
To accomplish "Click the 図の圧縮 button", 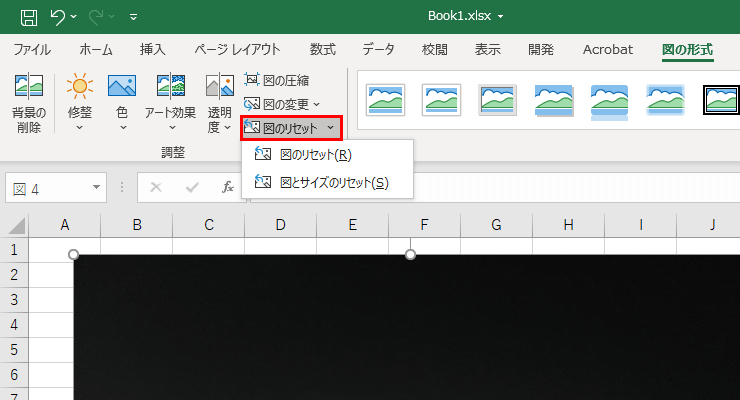I will pos(277,80).
